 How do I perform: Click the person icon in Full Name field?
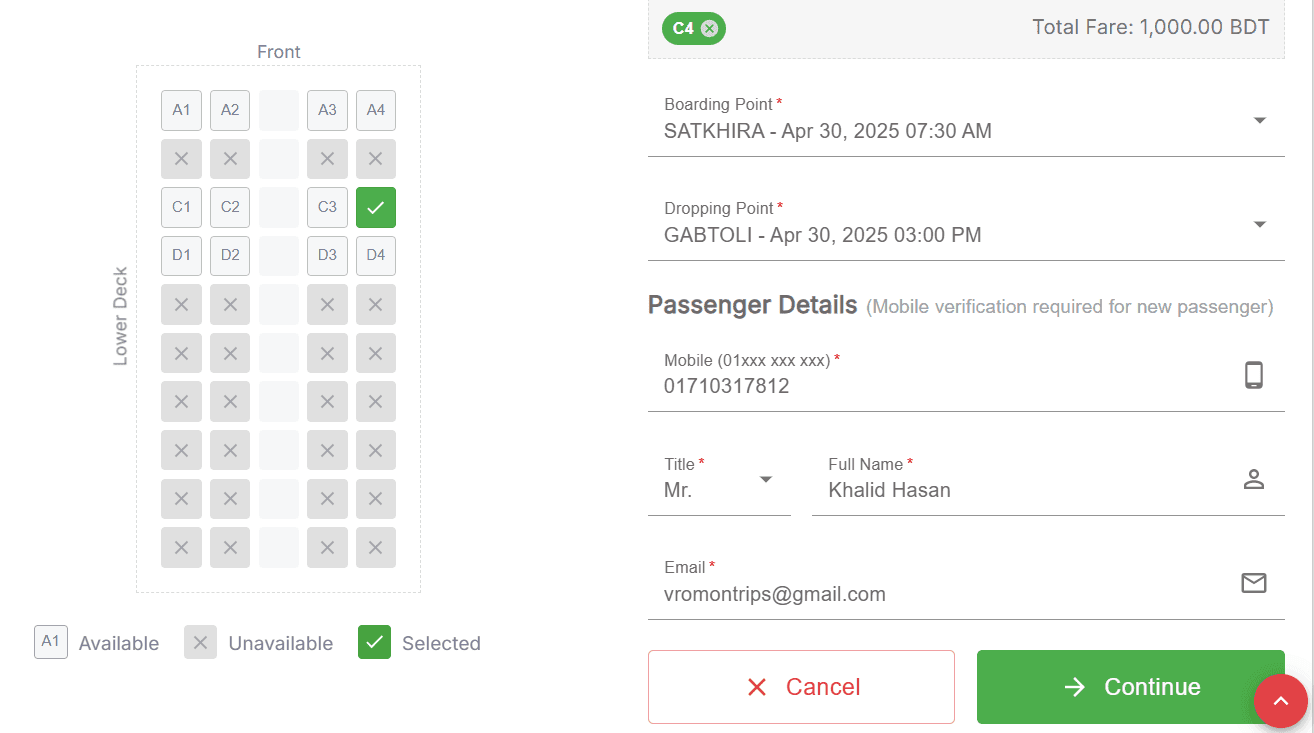tap(1254, 479)
